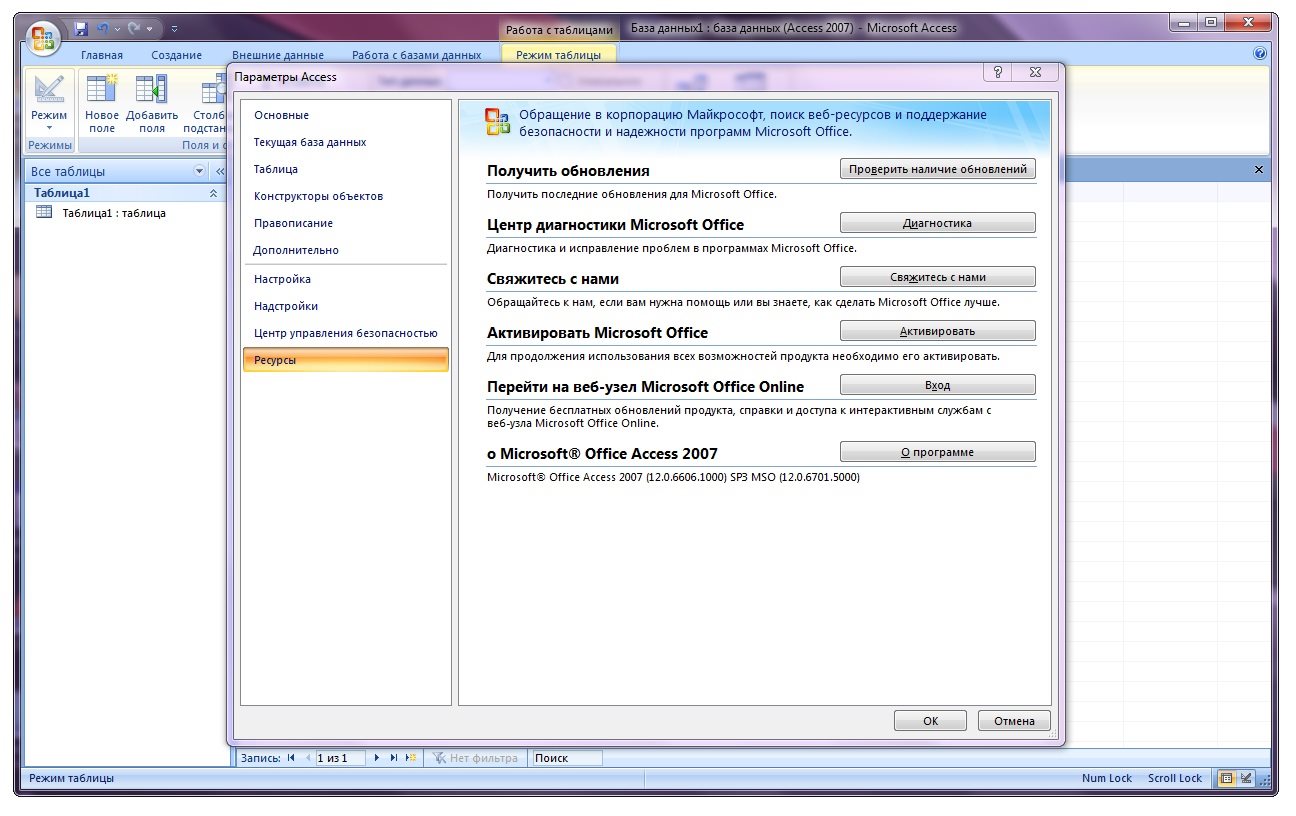Go to next record navigation arrow
The height and width of the screenshot is (816, 1296).
(x=377, y=758)
